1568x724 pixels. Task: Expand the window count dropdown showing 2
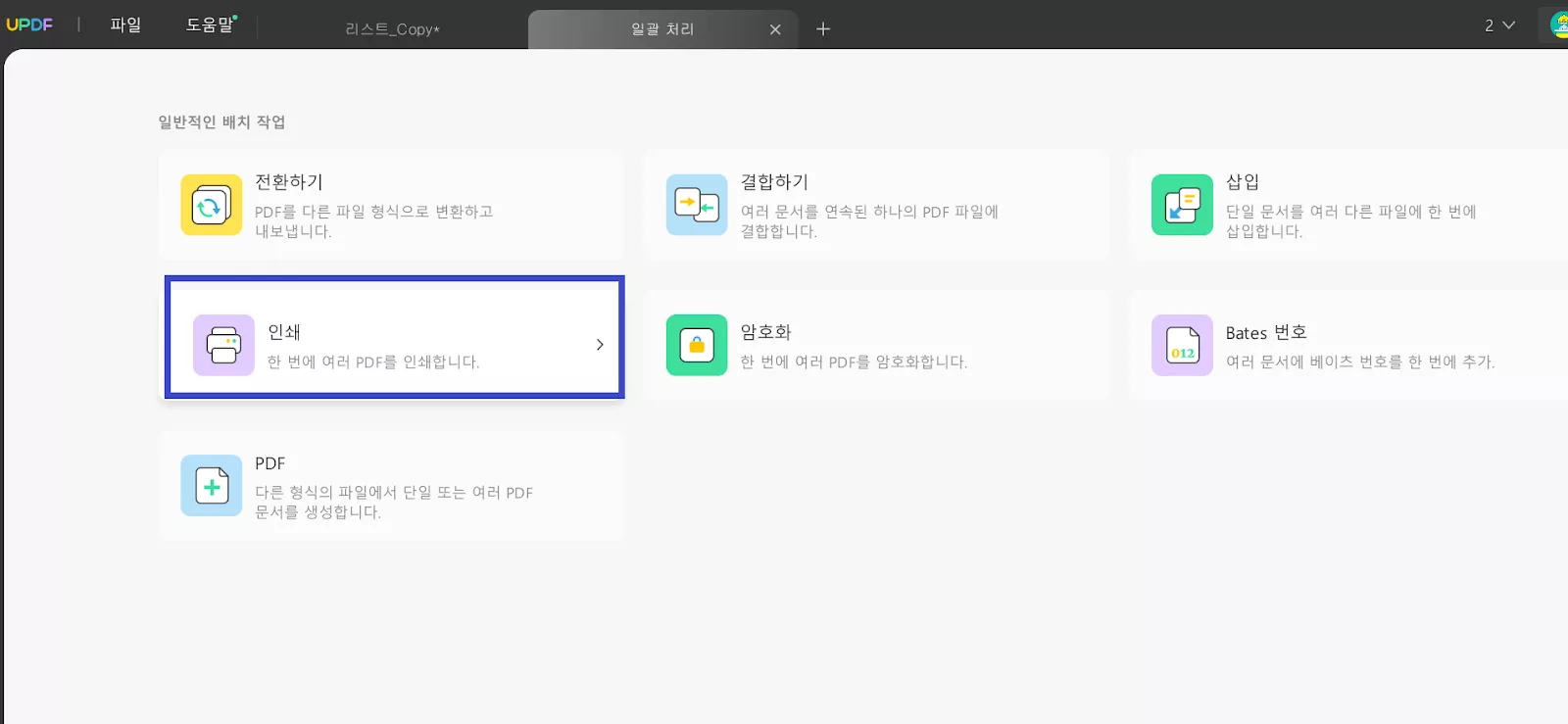point(1499,25)
